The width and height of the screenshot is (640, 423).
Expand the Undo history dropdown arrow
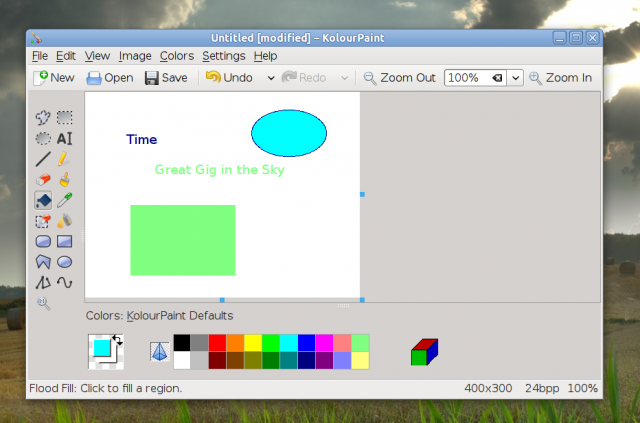click(271, 78)
